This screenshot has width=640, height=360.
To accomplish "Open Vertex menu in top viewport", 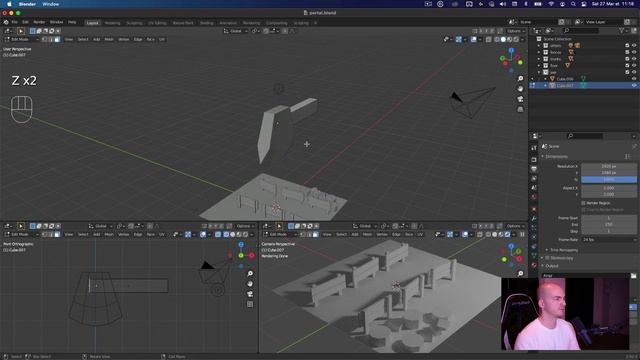I will click(x=124, y=40).
